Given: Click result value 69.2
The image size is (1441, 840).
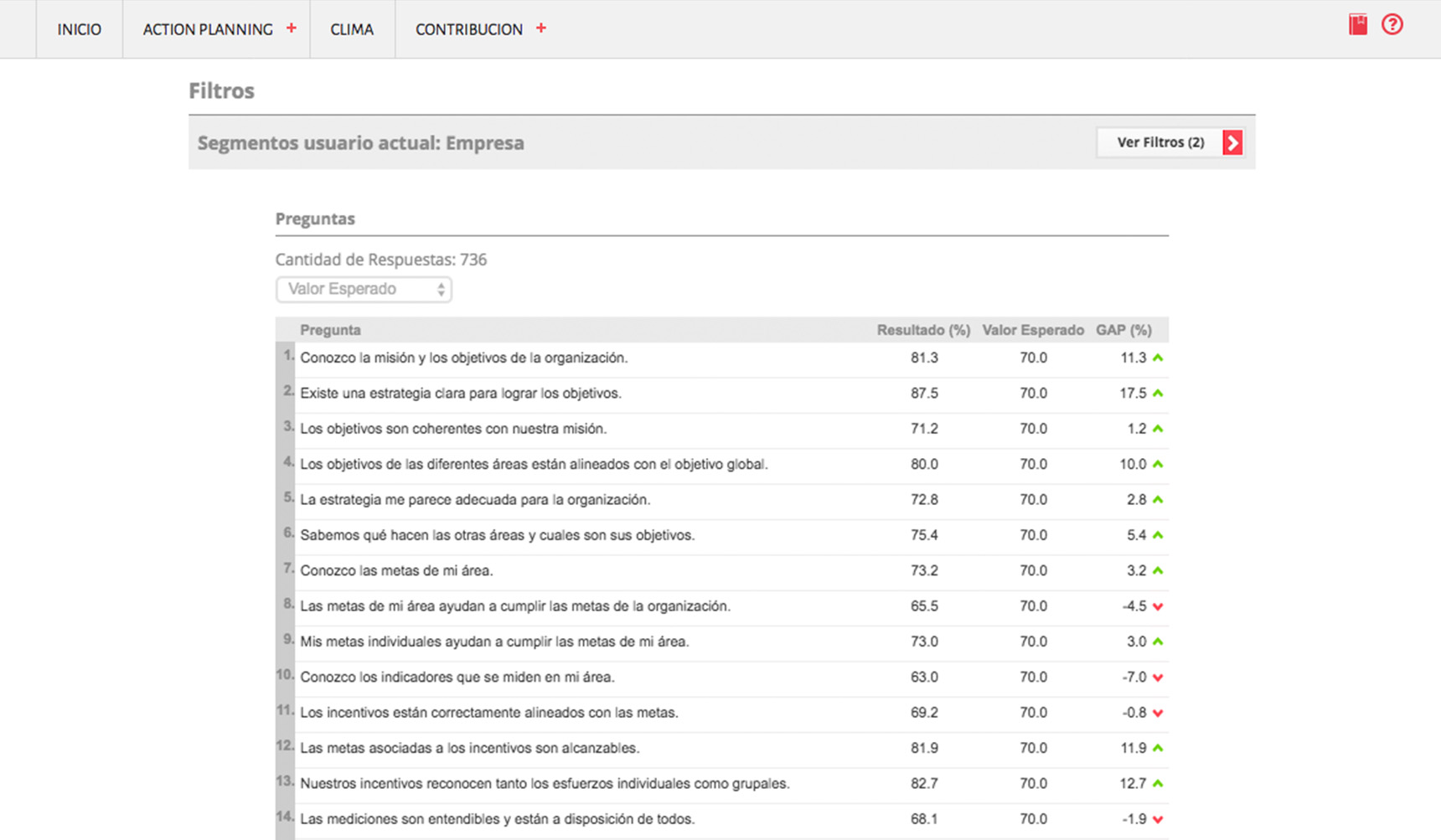Looking at the screenshot, I should point(924,713).
